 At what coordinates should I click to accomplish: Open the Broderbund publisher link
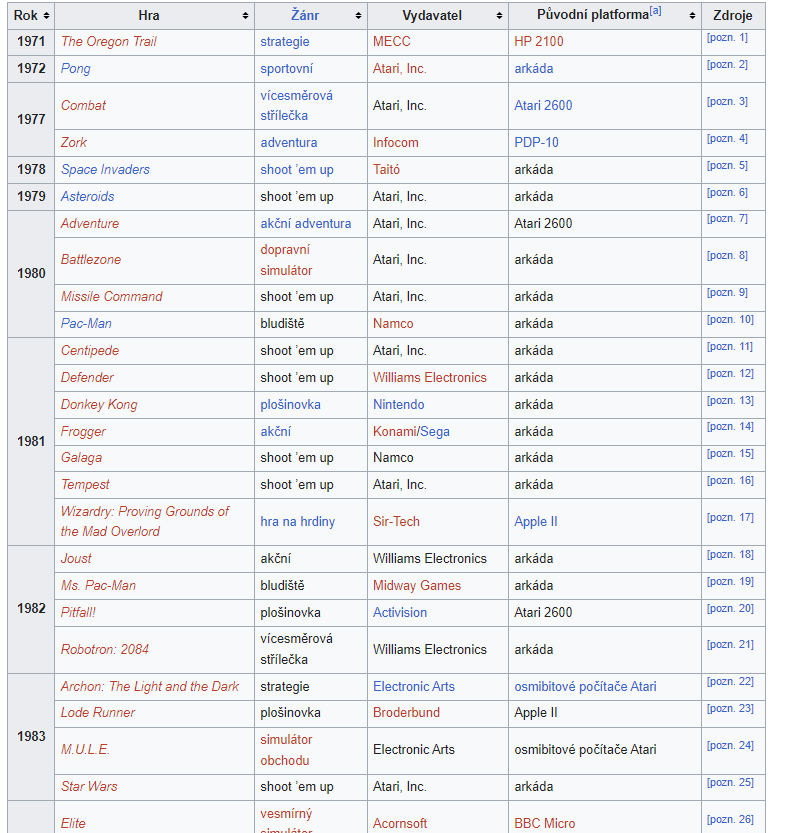(x=406, y=712)
